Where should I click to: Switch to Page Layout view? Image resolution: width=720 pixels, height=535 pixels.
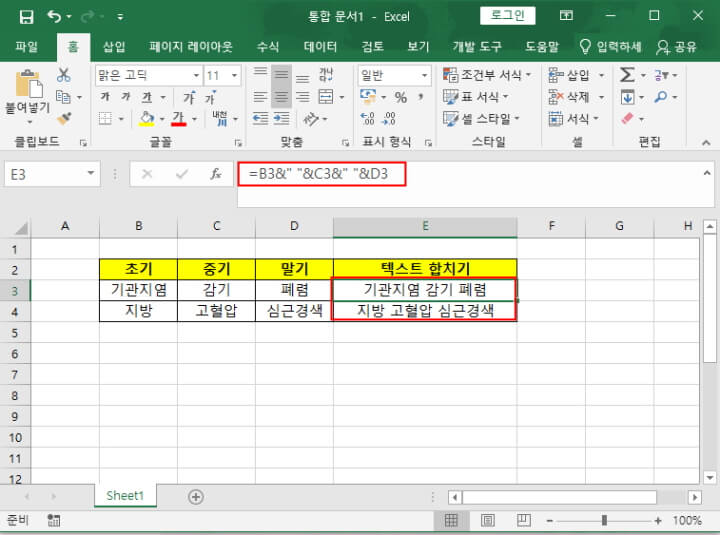(x=488, y=520)
